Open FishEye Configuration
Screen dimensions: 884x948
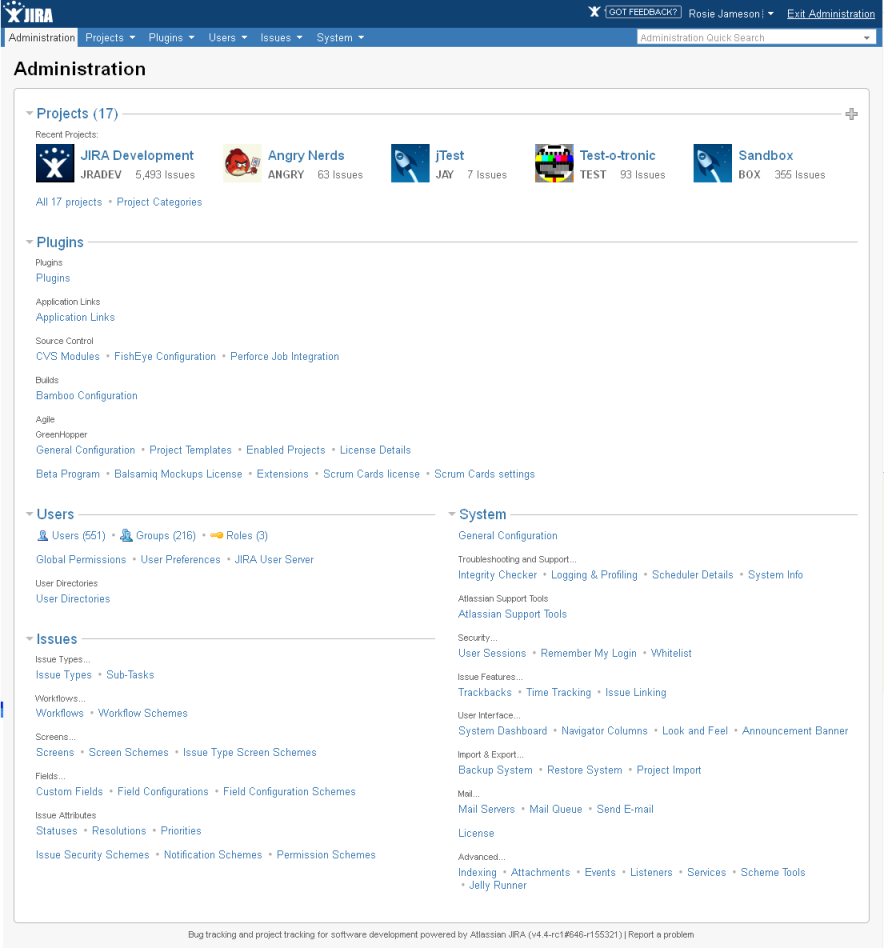pos(164,356)
